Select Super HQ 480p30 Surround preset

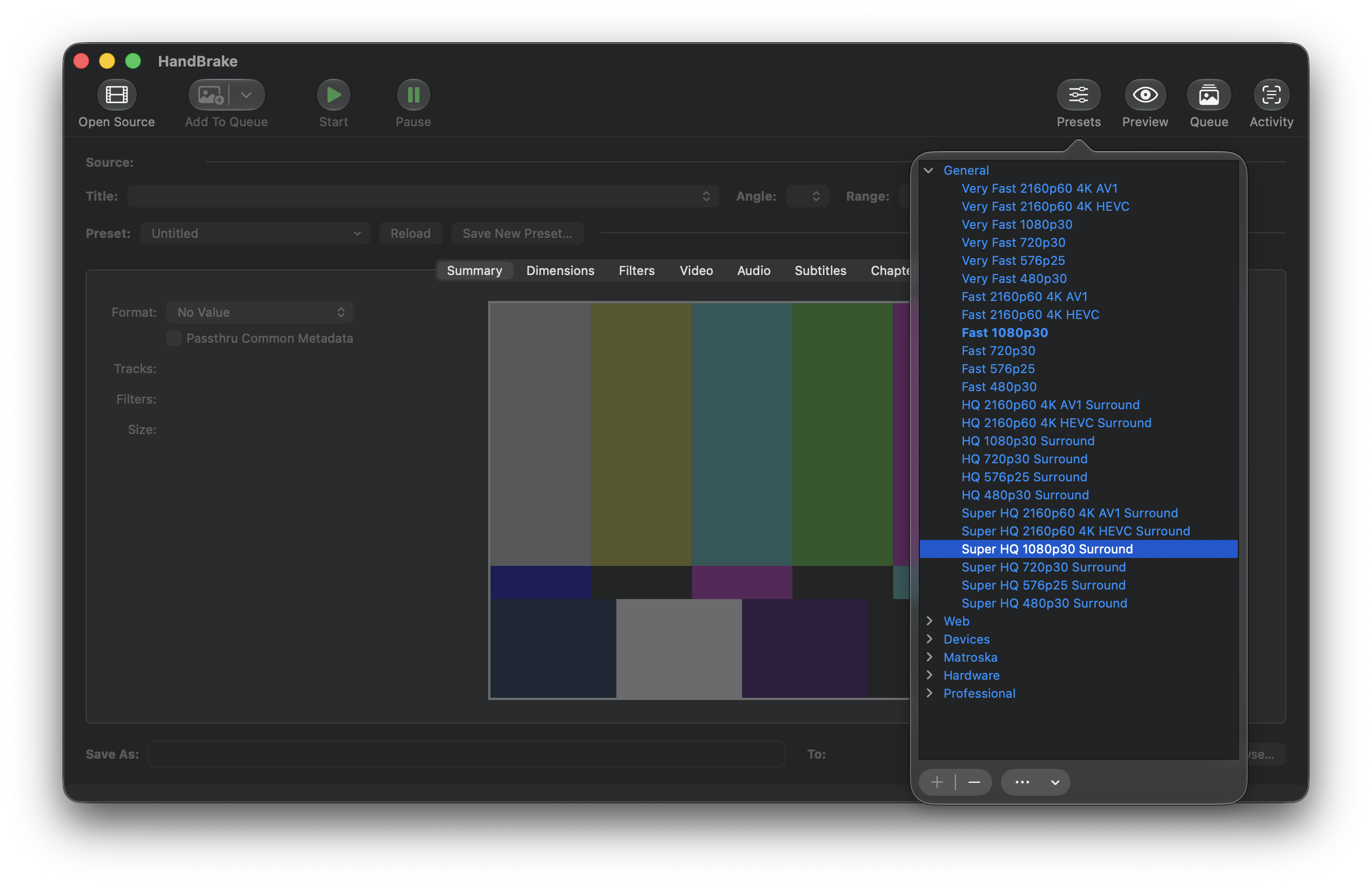[1078, 603]
